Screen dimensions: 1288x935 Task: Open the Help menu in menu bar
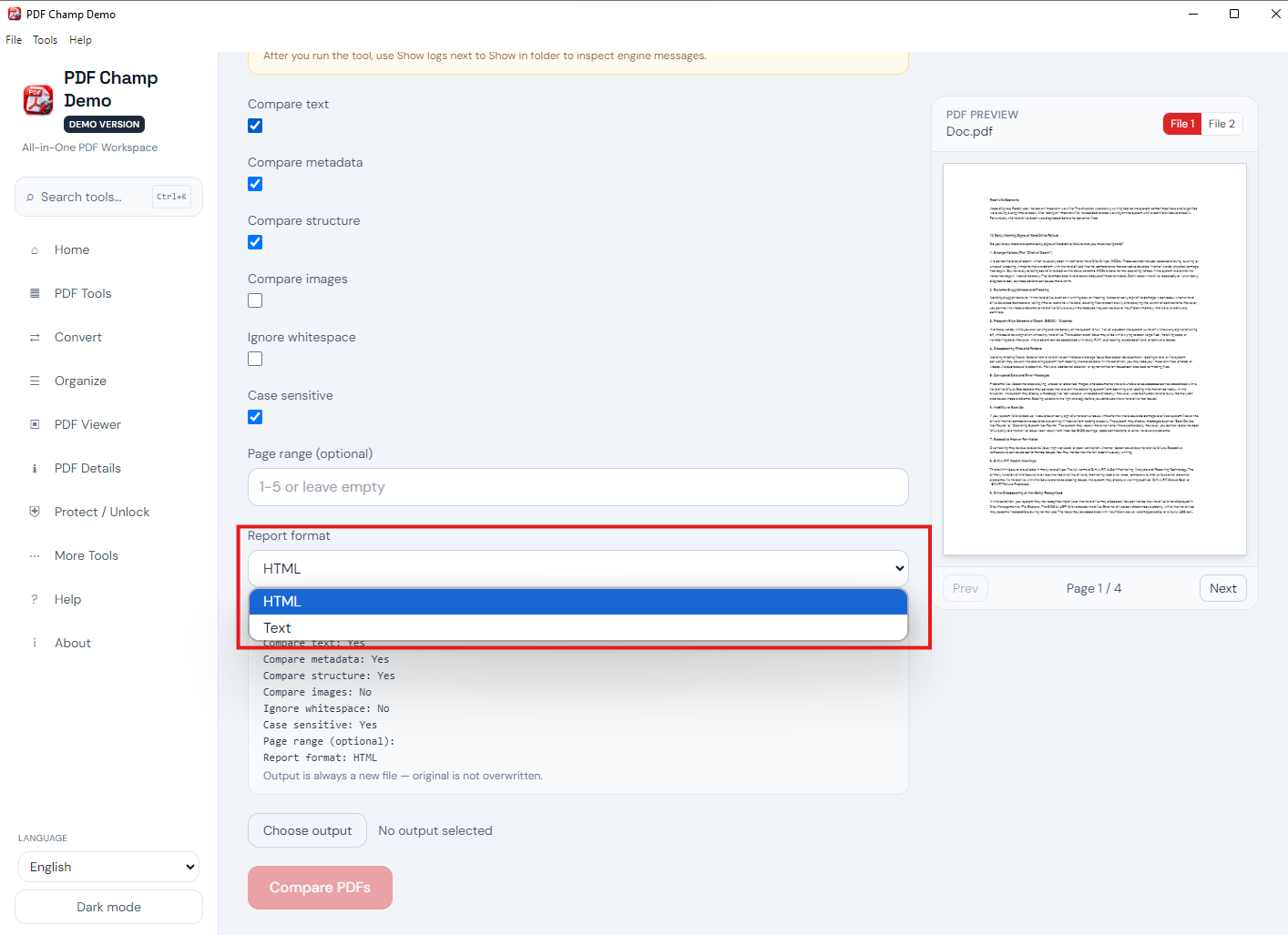tap(80, 40)
